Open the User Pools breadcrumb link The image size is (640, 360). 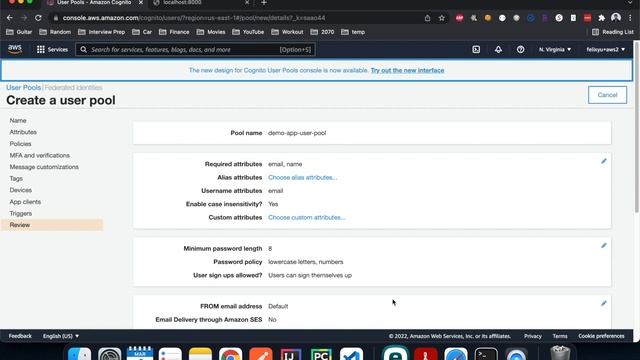23,87
